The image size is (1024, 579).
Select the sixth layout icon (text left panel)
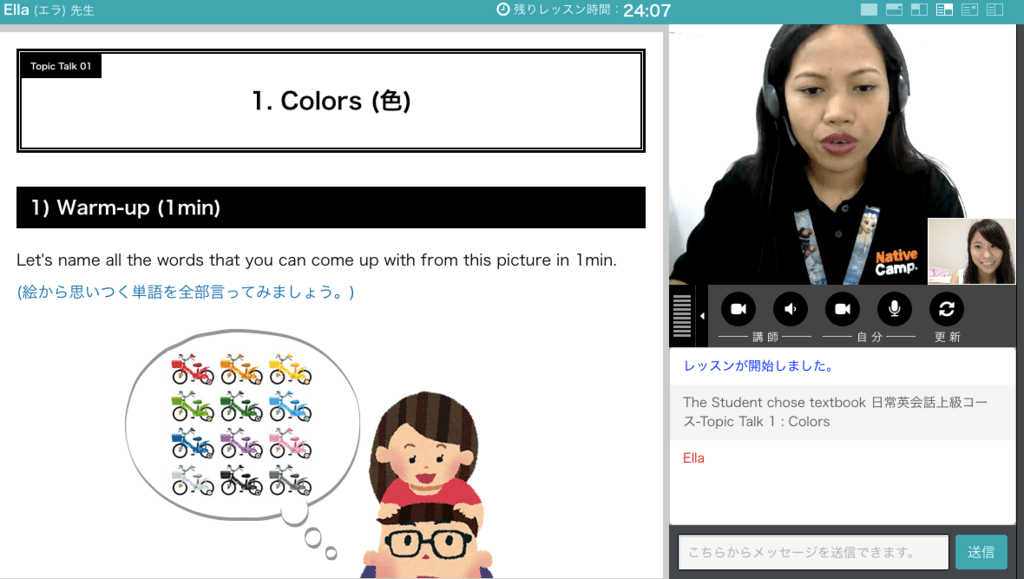pyautogui.click(x=995, y=10)
